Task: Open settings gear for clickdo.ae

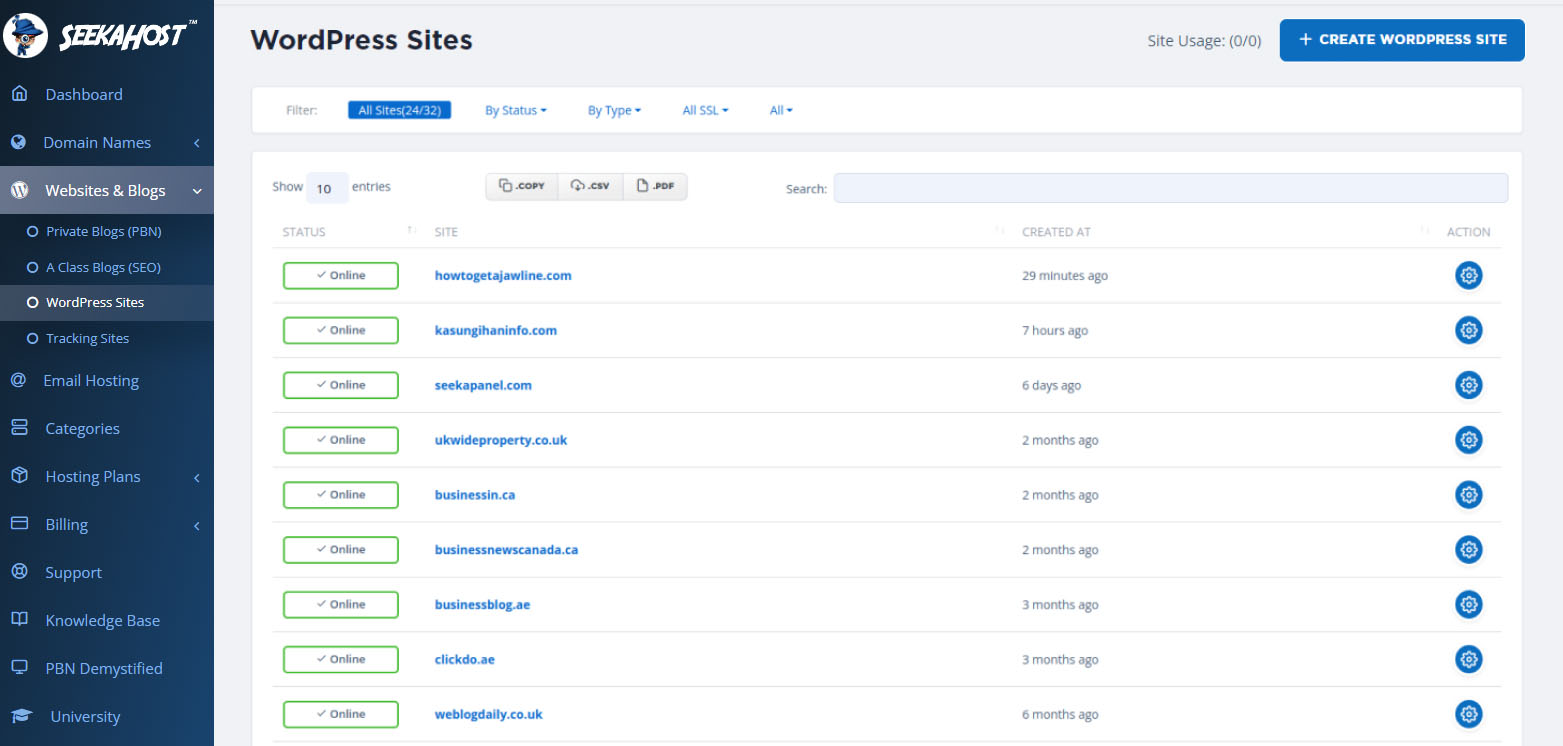Action: pos(1468,660)
